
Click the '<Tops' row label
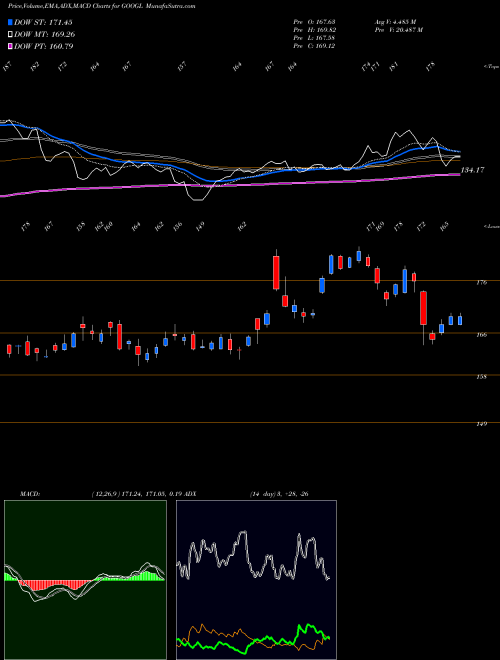point(491,67)
